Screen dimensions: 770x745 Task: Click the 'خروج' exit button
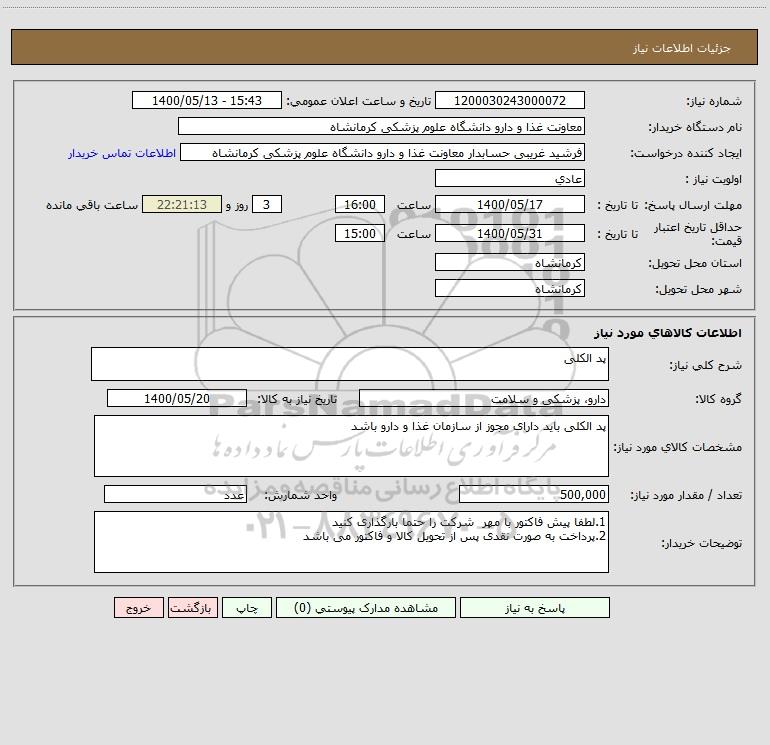coord(138,607)
